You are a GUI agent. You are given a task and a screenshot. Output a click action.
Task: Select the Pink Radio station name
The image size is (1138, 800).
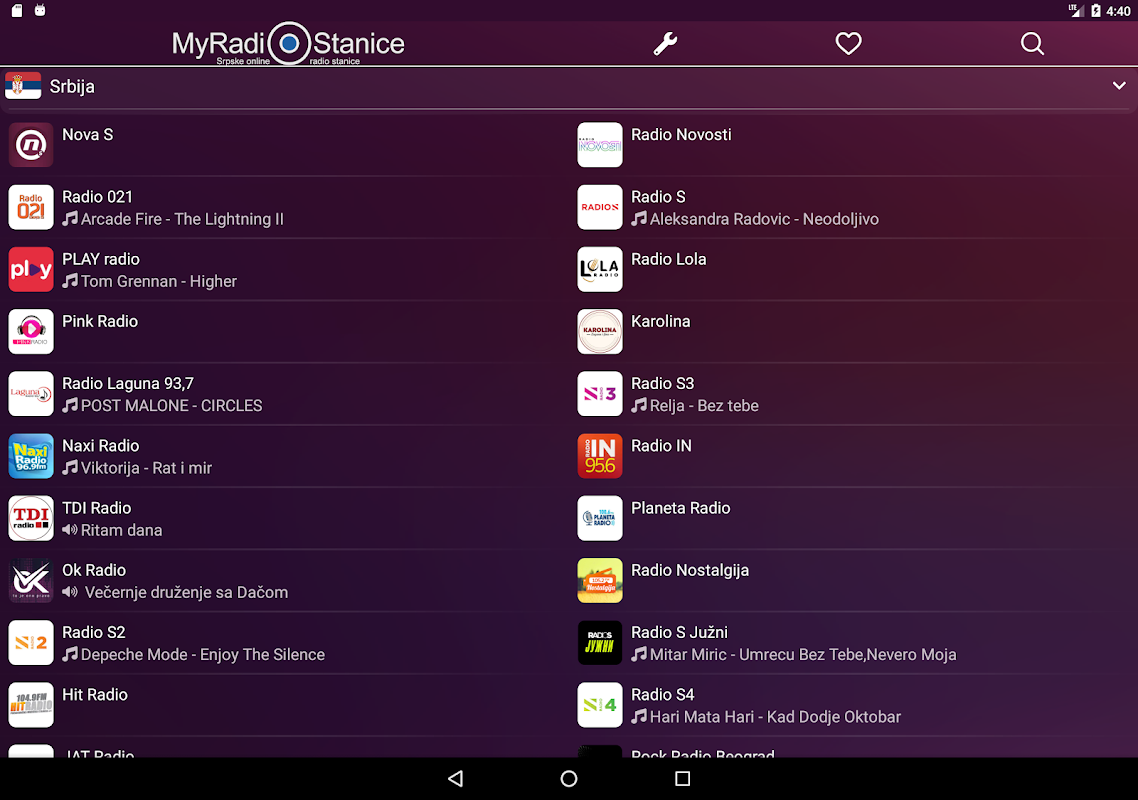point(100,321)
